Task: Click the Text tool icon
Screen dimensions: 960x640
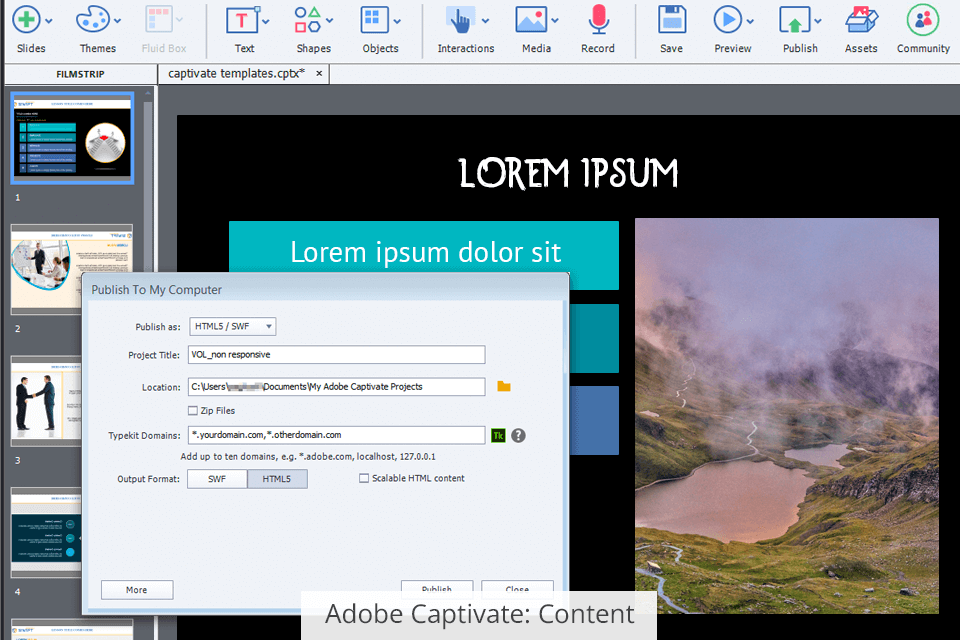Action: (x=242, y=20)
